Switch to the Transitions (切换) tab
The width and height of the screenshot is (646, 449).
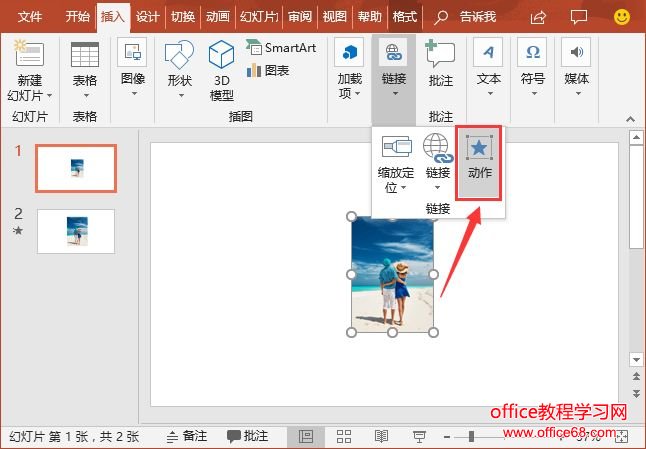(183, 17)
